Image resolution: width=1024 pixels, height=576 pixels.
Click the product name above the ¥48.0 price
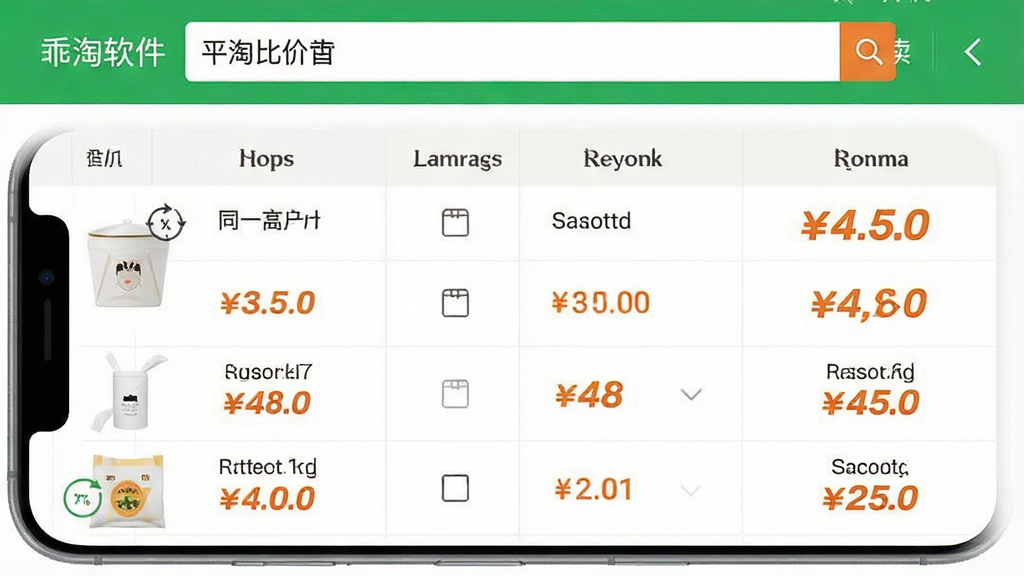tap(268, 372)
